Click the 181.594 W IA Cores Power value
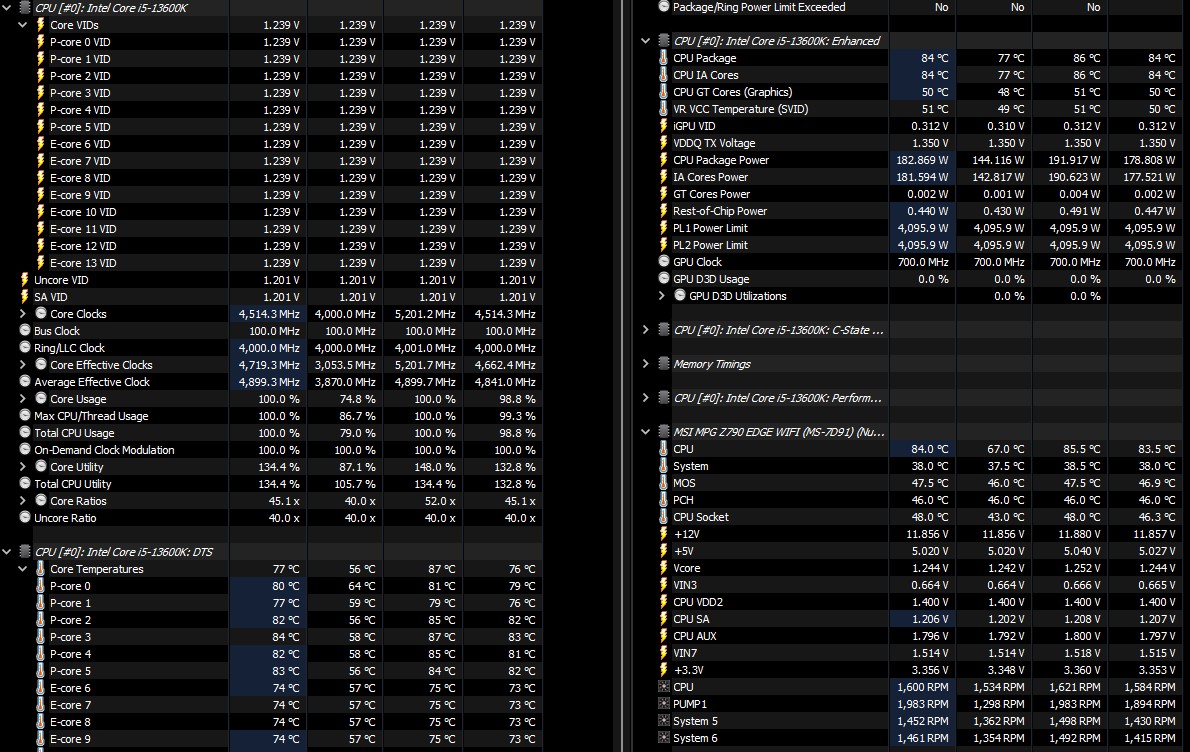This screenshot has width=1190, height=752. coord(922,177)
